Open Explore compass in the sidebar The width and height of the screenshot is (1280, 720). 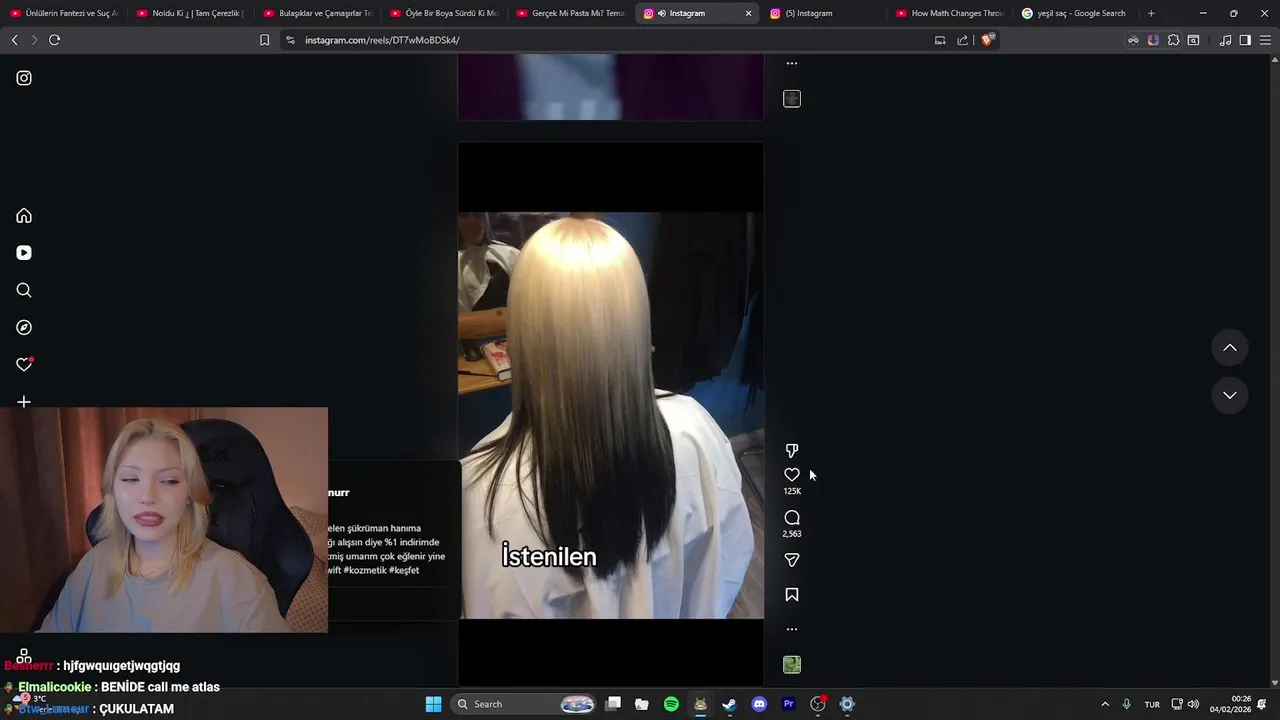(24, 327)
